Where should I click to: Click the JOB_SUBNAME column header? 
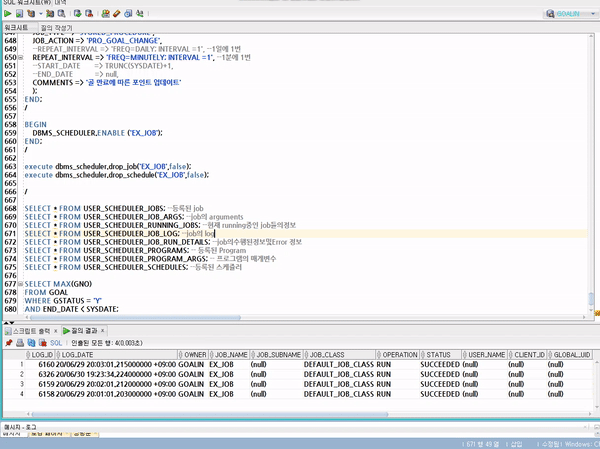(x=276, y=355)
